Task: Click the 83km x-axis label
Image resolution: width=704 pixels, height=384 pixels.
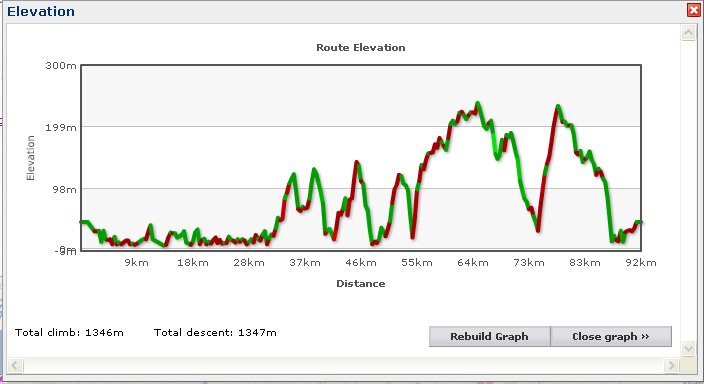Action: tap(585, 263)
